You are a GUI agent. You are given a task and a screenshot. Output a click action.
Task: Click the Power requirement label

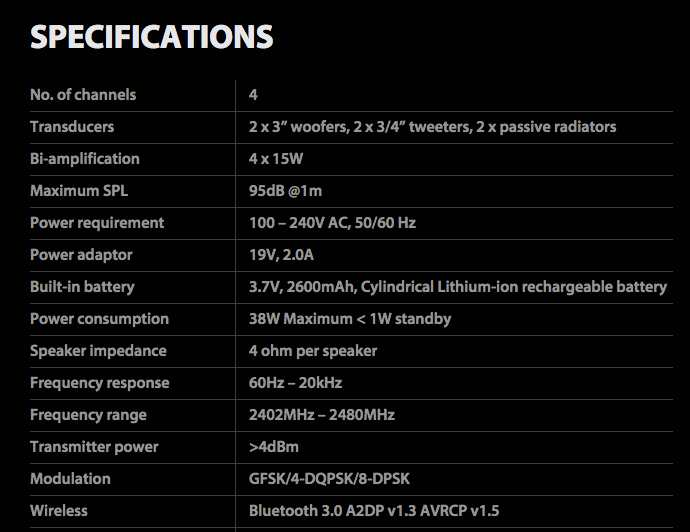pos(97,223)
